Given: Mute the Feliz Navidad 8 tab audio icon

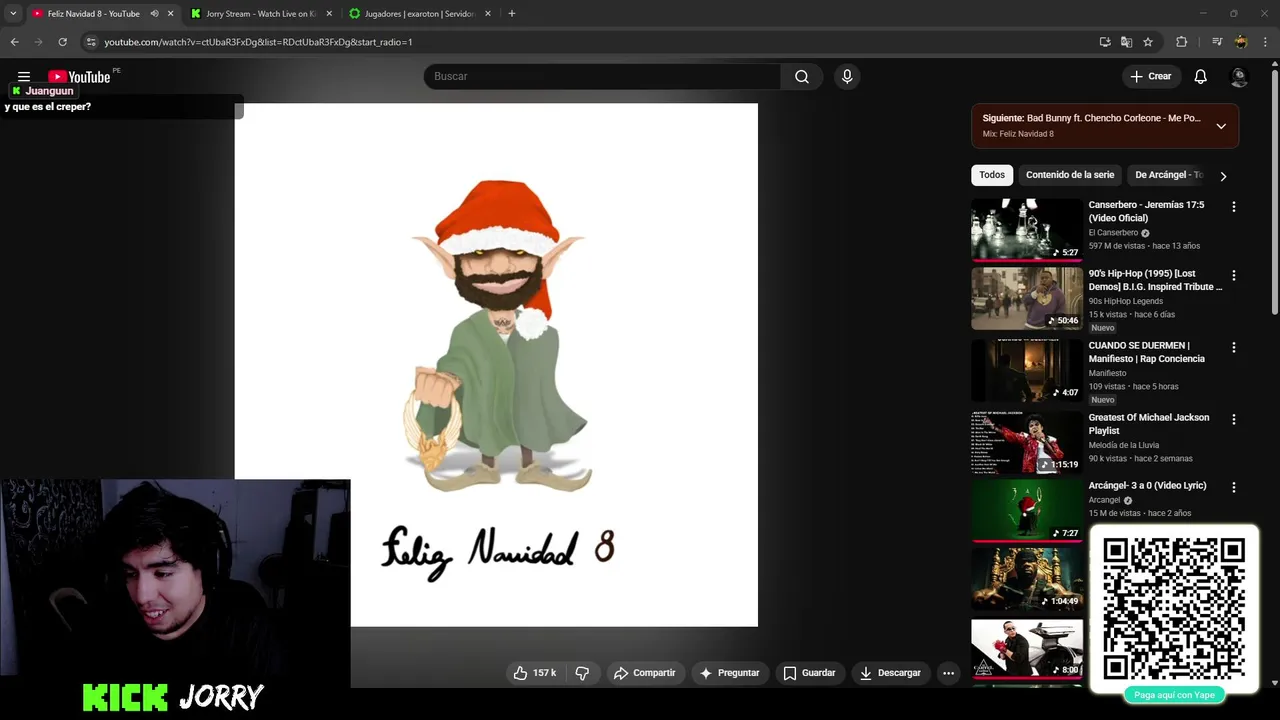Looking at the screenshot, I should coord(154,14).
